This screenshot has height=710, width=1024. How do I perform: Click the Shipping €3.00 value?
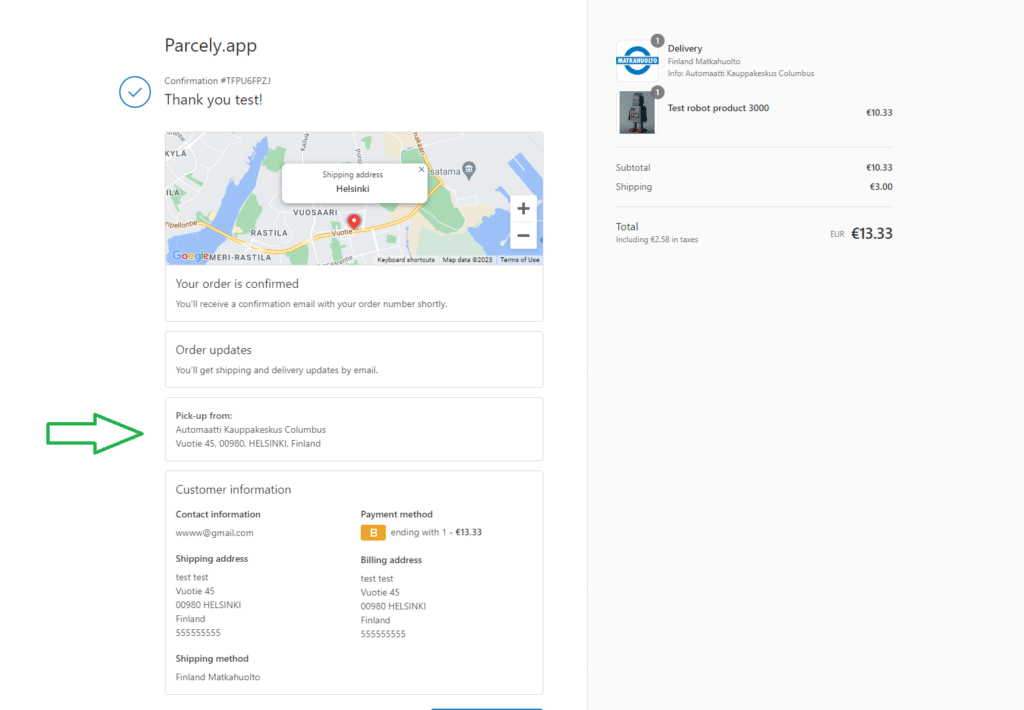click(881, 187)
